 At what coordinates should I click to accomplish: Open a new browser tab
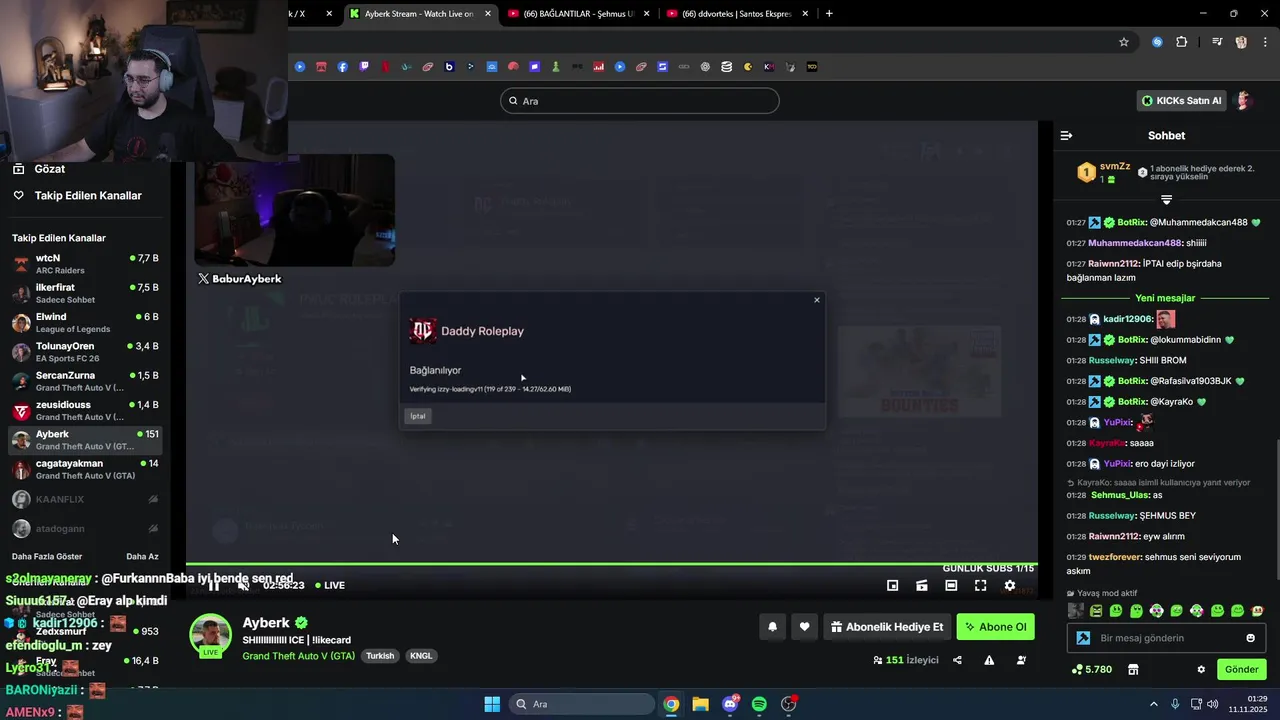[x=829, y=14]
